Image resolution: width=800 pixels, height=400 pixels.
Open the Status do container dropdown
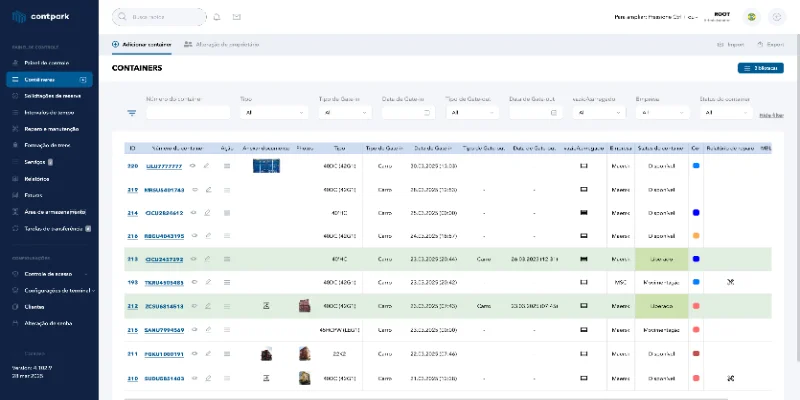tap(725, 113)
